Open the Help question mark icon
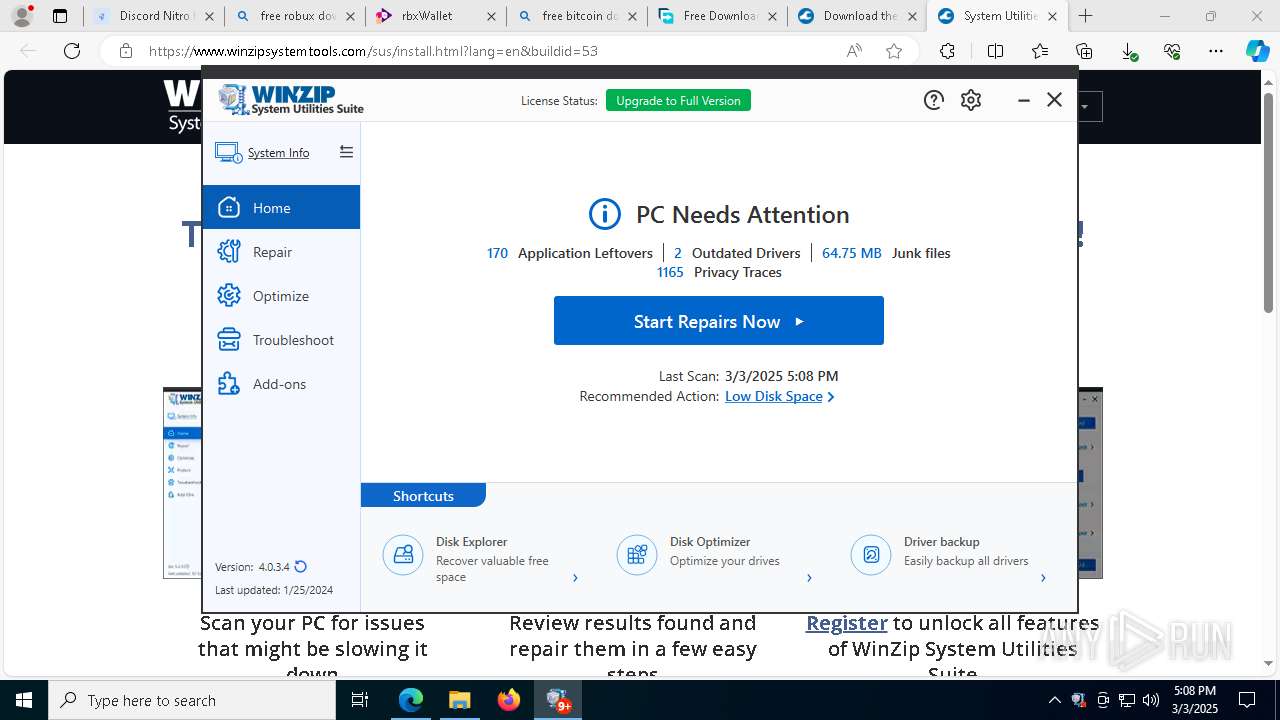Viewport: 1280px width, 720px height. [933, 100]
